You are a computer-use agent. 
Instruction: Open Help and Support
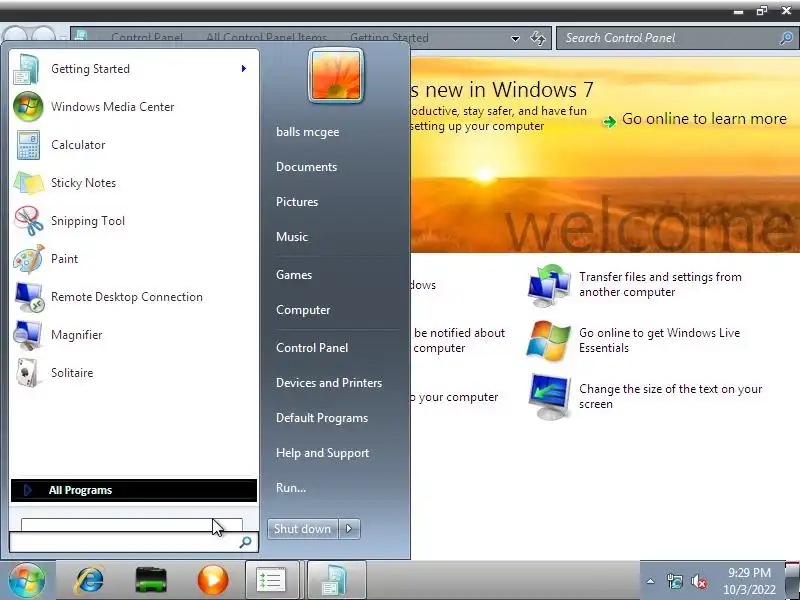pyautogui.click(x=322, y=453)
